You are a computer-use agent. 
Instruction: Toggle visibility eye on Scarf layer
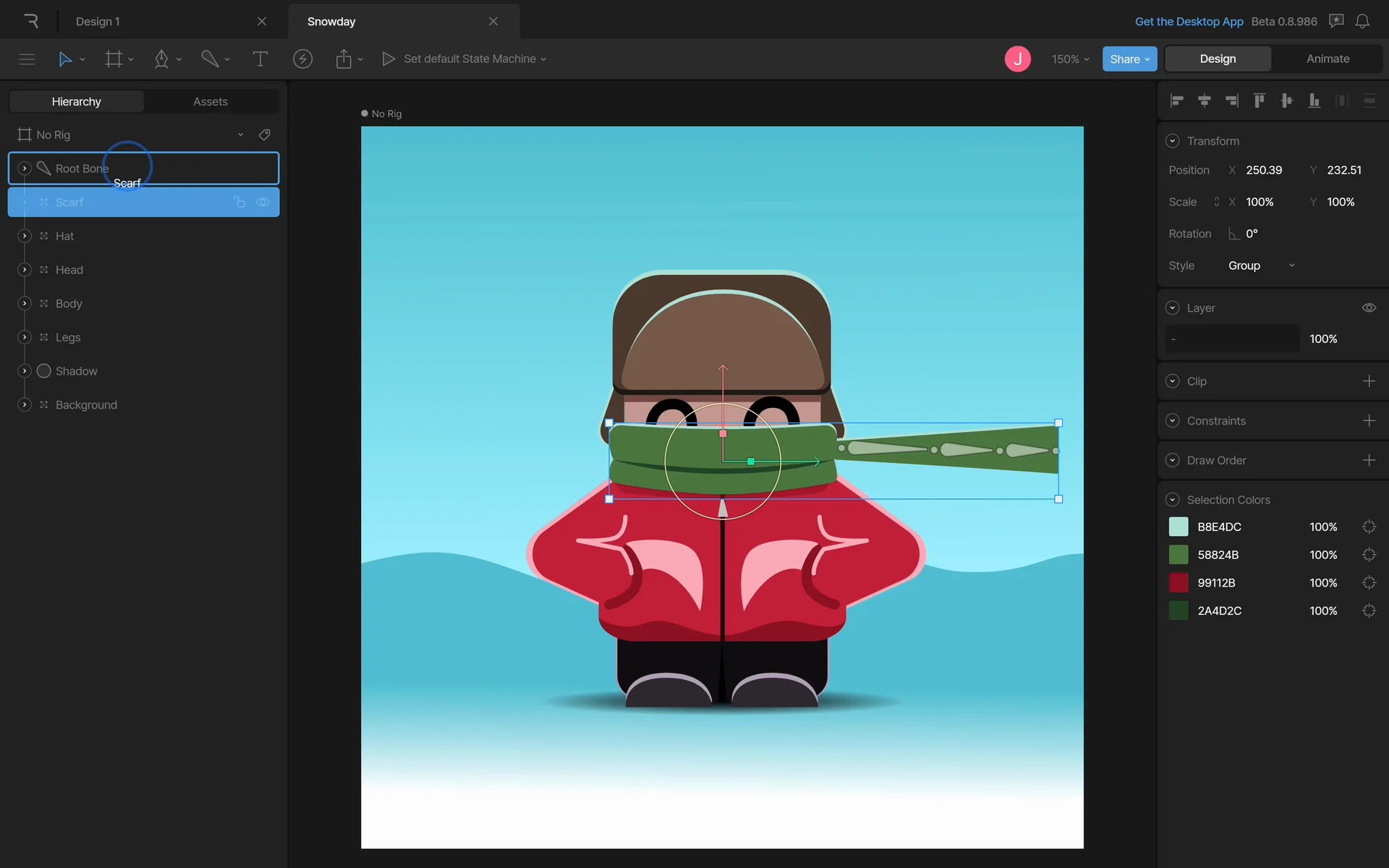(263, 203)
